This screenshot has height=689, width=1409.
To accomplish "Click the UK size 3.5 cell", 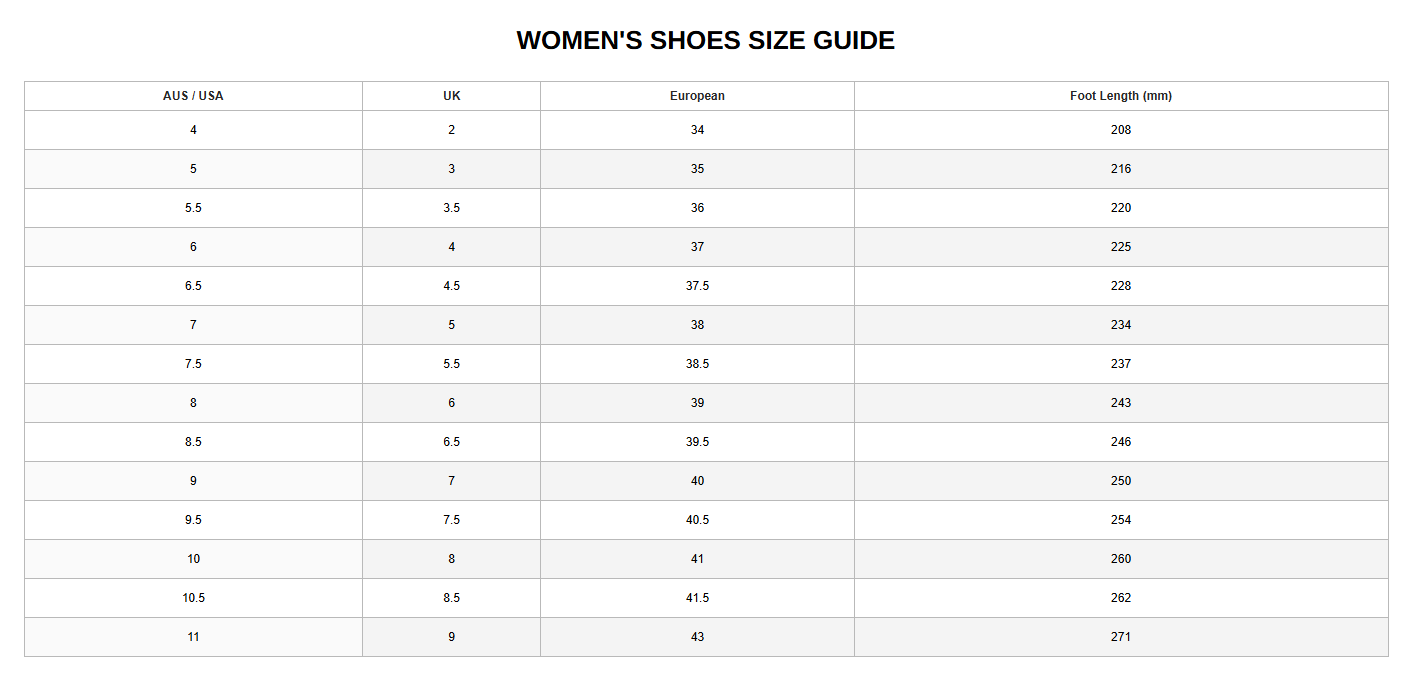I will [x=451, y=208].
